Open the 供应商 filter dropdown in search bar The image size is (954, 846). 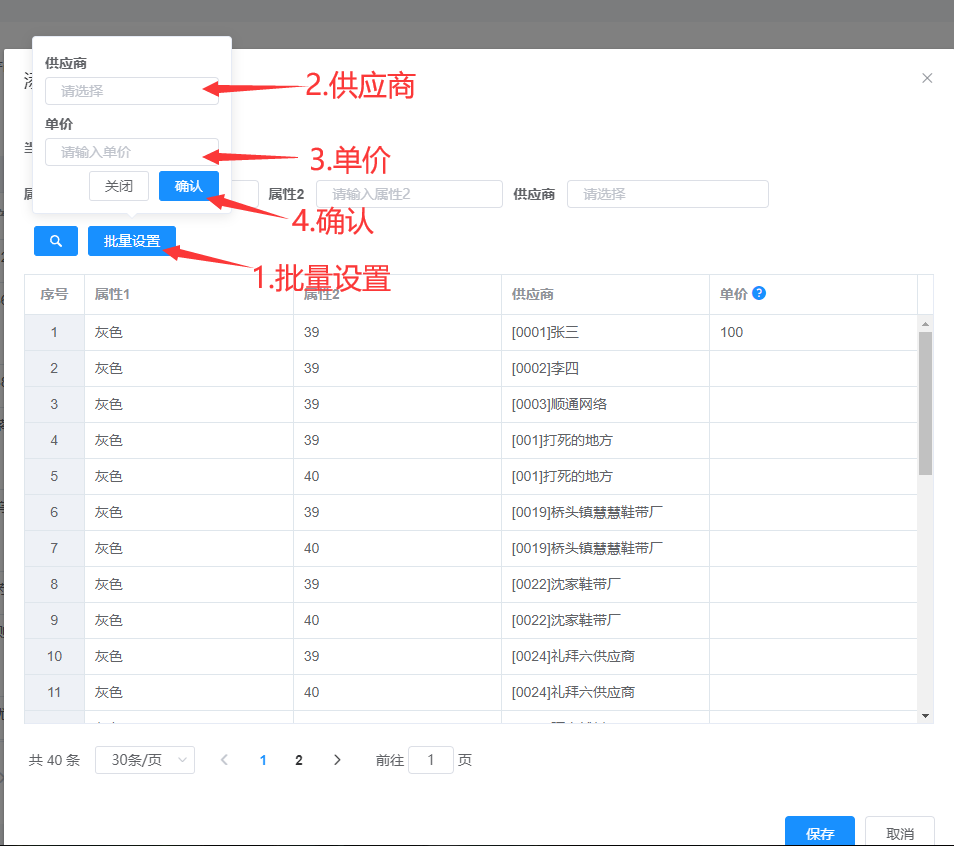pyautogui.click(x=667, y=194)
